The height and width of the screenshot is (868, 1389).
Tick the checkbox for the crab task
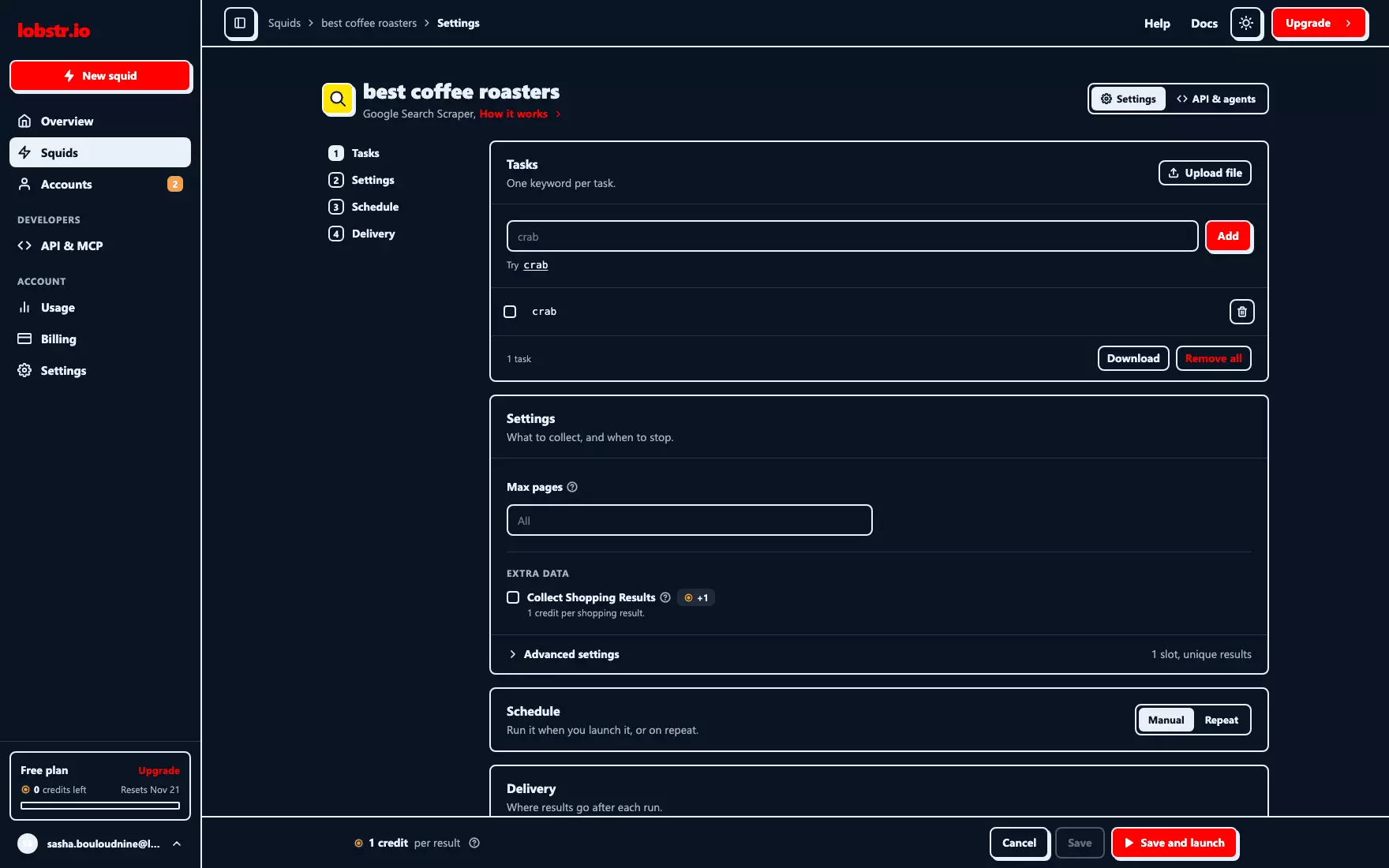tap(510, 312)
